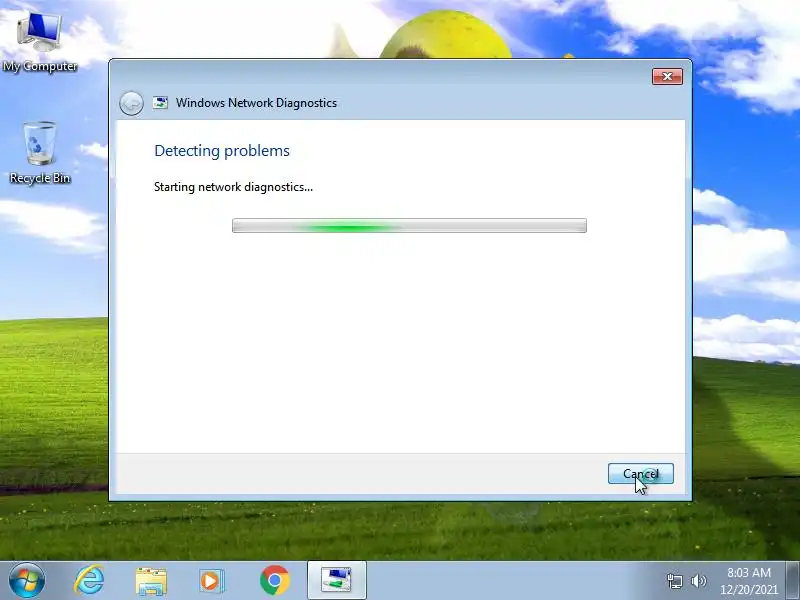Click the "Windows Network Diagnostics" title text
The height and width of the screenshot is (600, 800).
pos(256,103)
